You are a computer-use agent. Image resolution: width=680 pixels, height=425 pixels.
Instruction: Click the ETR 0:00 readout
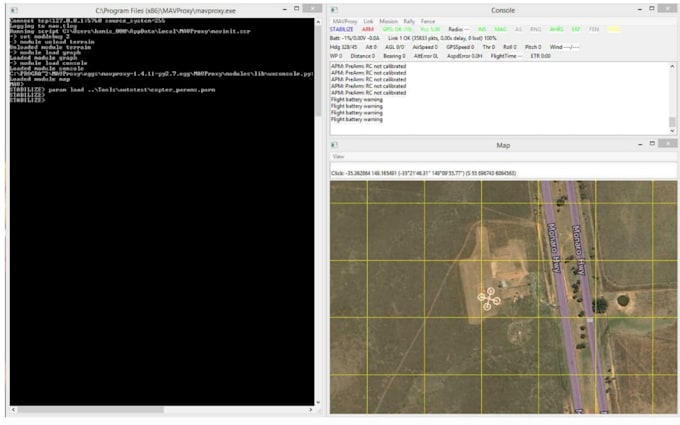click(540, 56)
